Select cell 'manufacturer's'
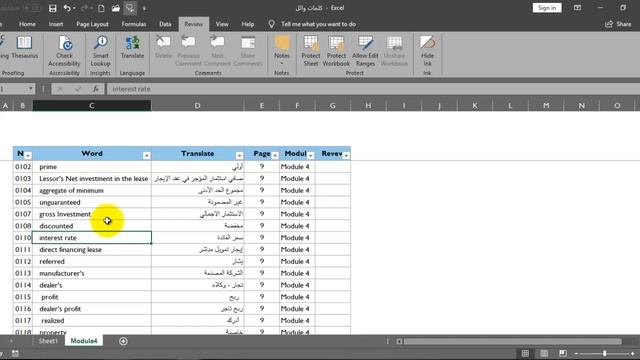This screenshot has height=360, width=640. coord(92,273)
